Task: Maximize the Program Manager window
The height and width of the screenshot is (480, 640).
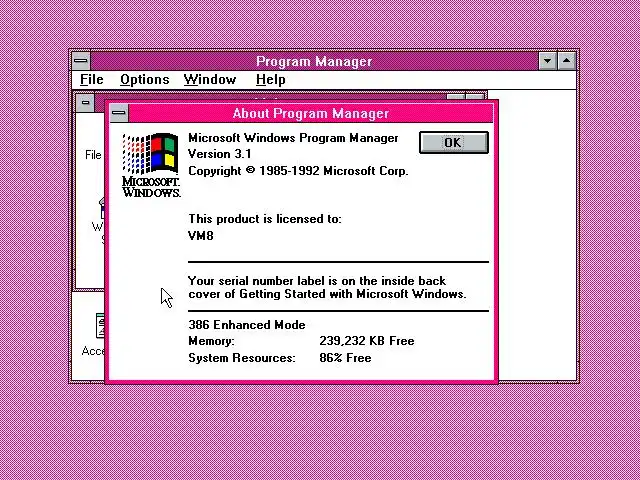Action: tap(566, 61)
